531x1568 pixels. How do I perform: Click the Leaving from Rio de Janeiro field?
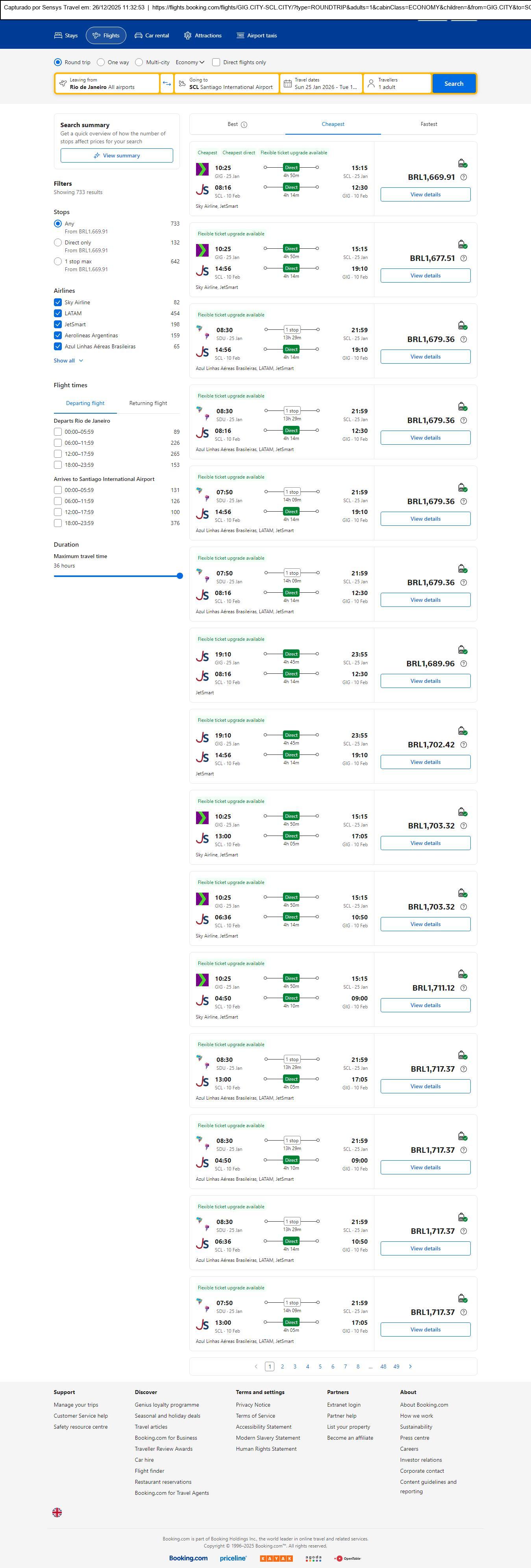pyautogui.click(x=107, y=83)
